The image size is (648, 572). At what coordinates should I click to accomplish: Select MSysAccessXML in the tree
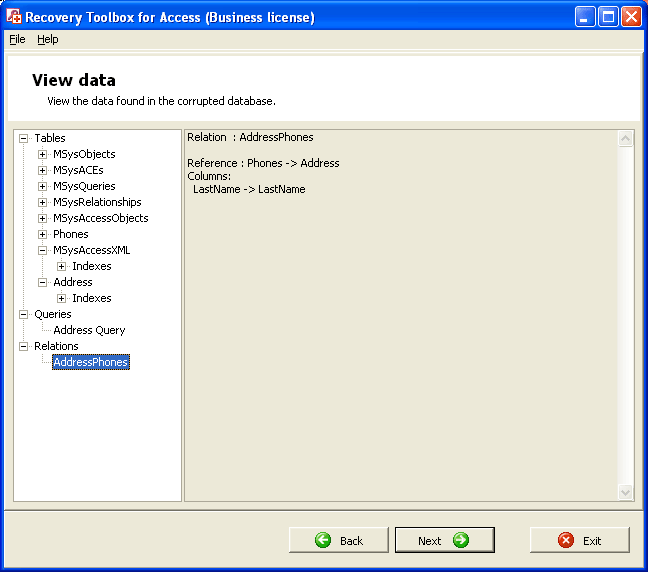tap(92, 250)
